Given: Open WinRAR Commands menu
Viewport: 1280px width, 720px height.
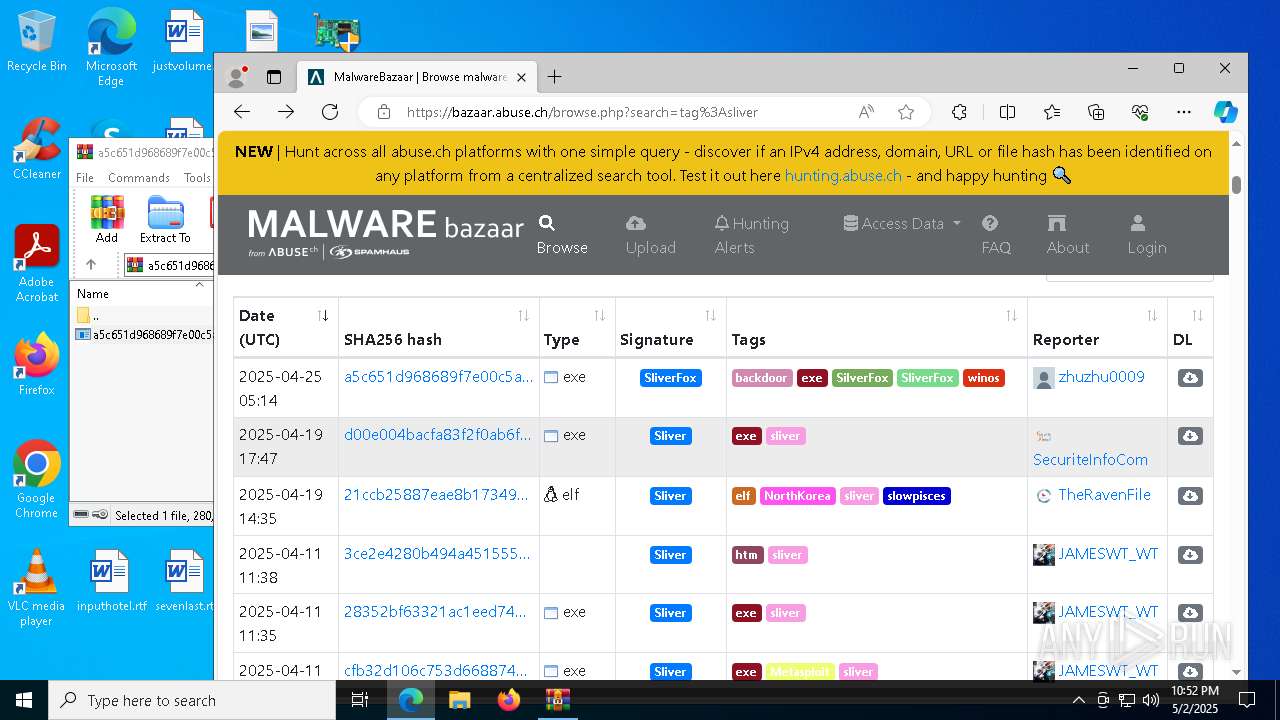Looking at the screenshot, I should [139, 177].
